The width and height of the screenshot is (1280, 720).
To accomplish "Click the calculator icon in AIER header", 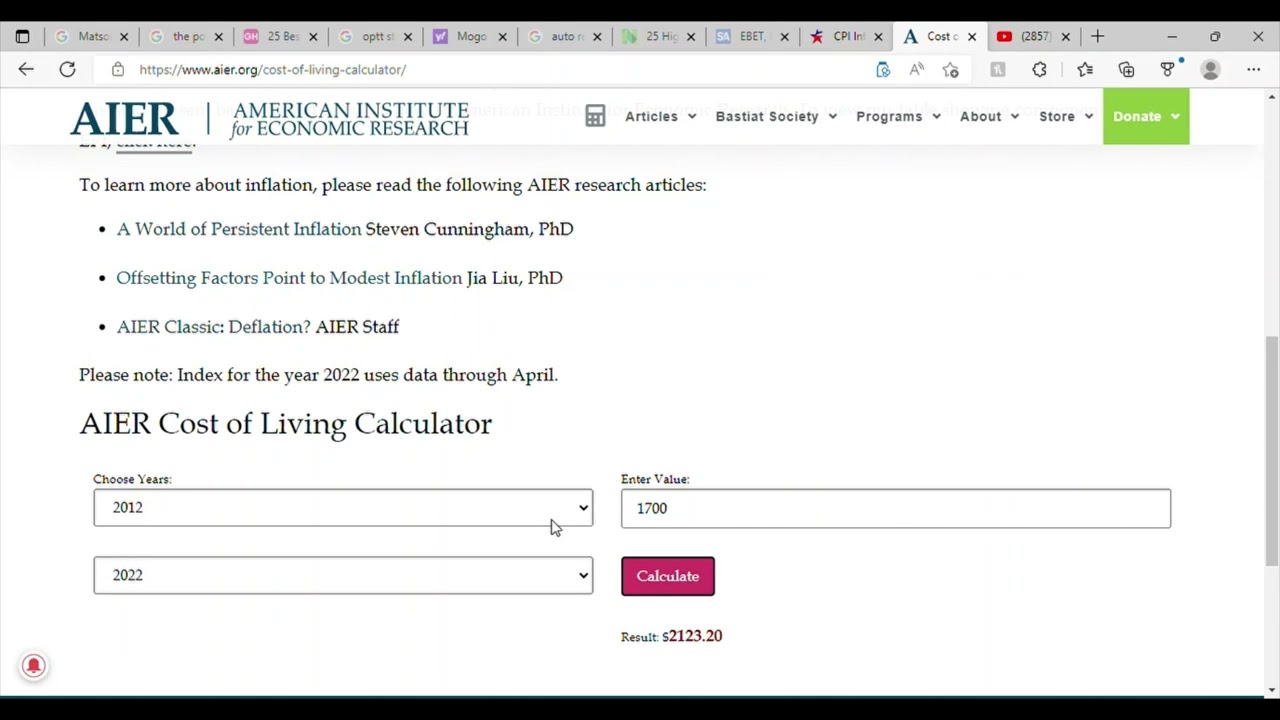I will [x=595, y=116].
